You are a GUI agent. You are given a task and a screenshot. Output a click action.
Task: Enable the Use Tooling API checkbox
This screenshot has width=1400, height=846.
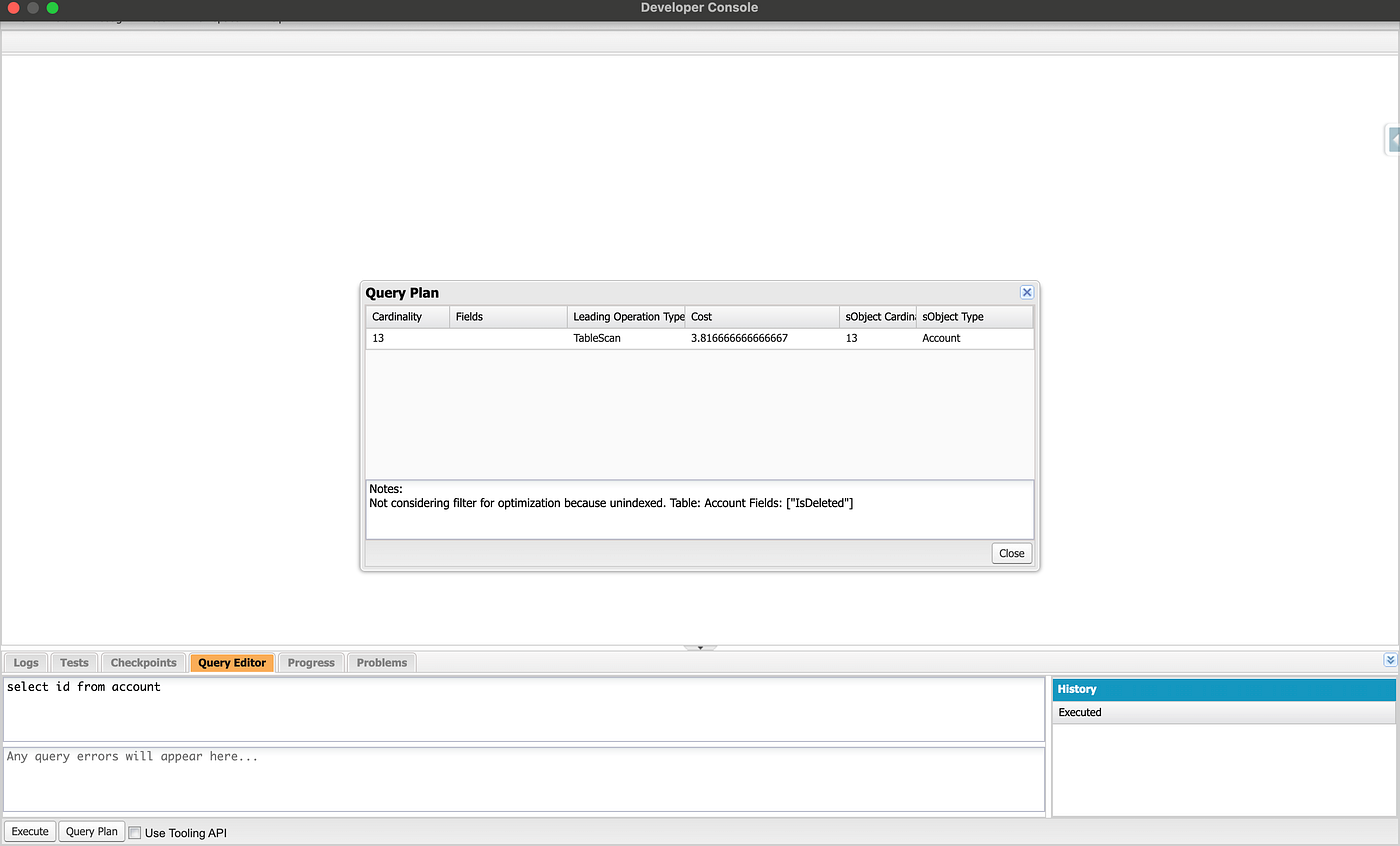pos(135,832)
